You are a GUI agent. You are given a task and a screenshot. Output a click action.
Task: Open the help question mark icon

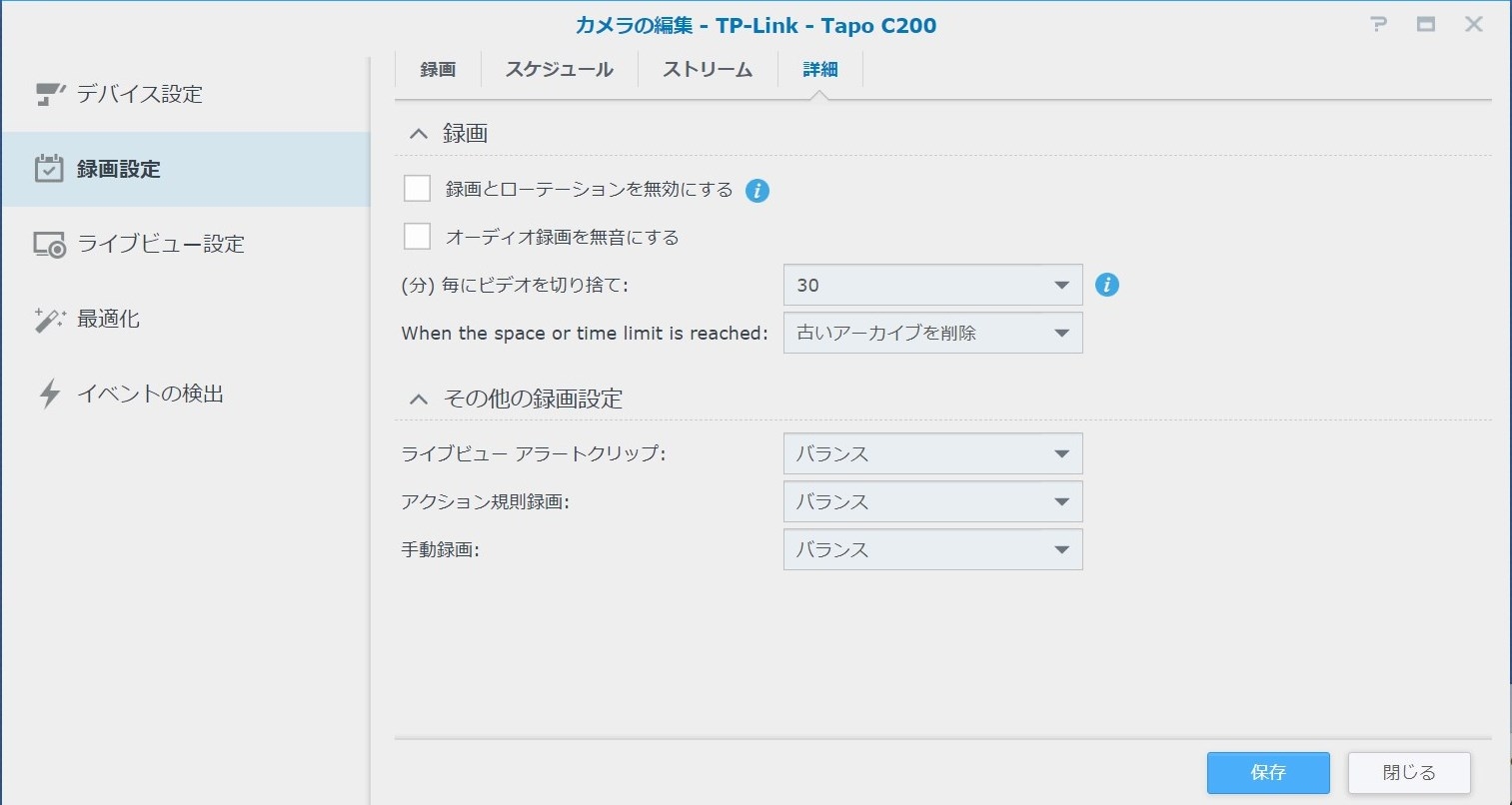coord(1379,25)
